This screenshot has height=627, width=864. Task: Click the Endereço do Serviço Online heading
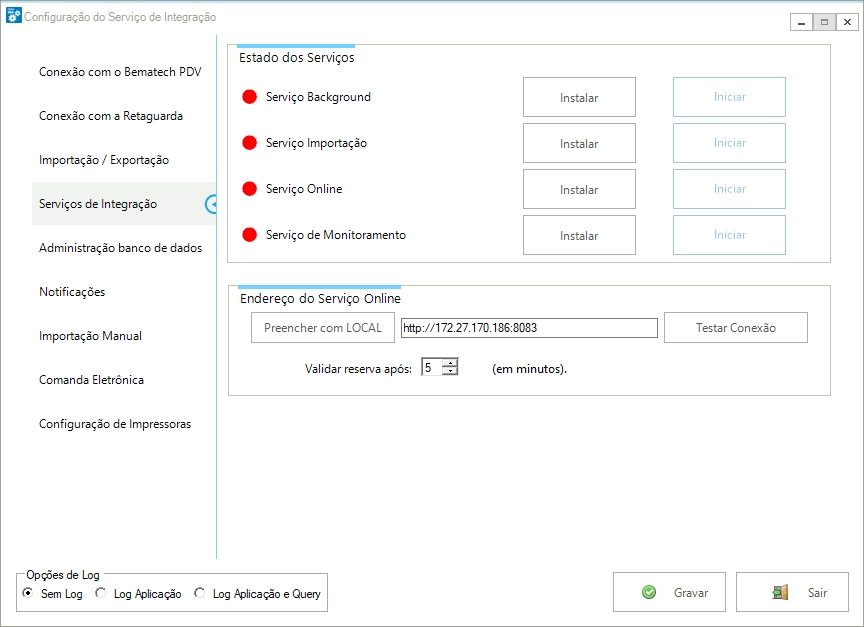click(x=320, y=299)
